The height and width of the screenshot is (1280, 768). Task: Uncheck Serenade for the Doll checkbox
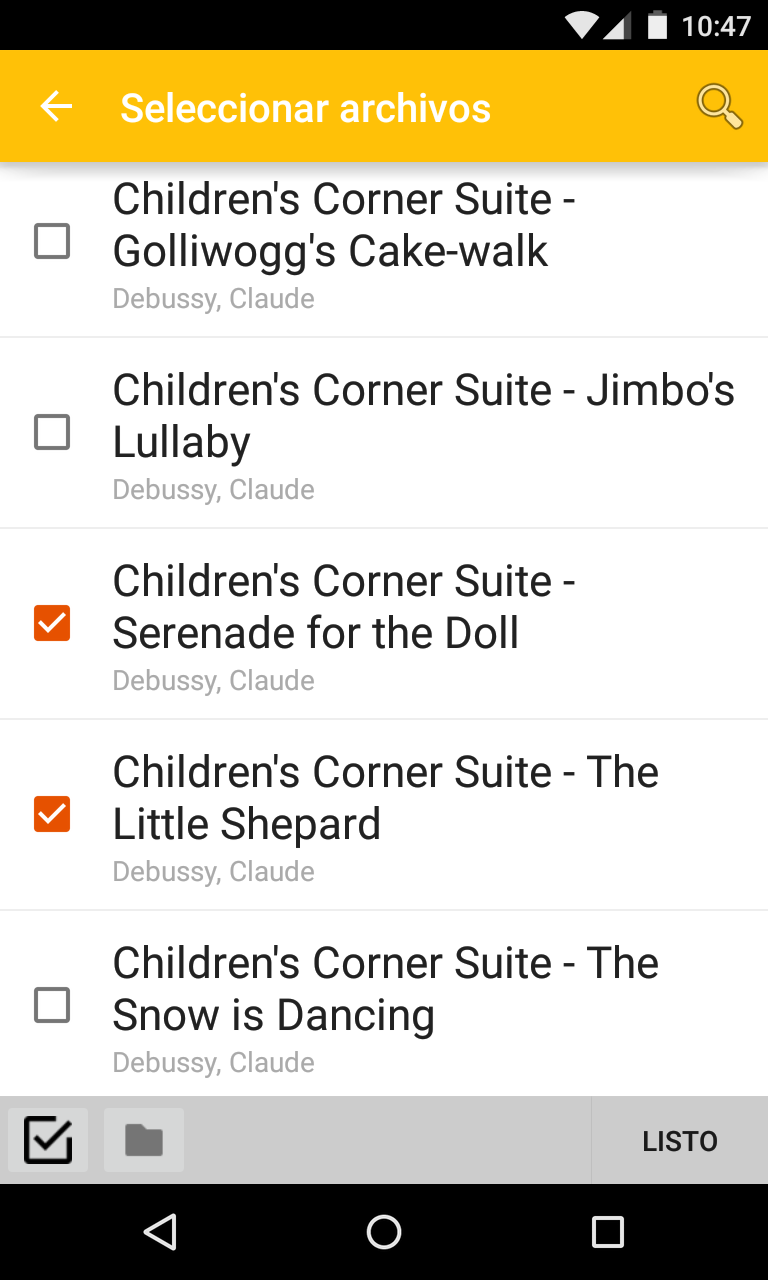point(52,623)
